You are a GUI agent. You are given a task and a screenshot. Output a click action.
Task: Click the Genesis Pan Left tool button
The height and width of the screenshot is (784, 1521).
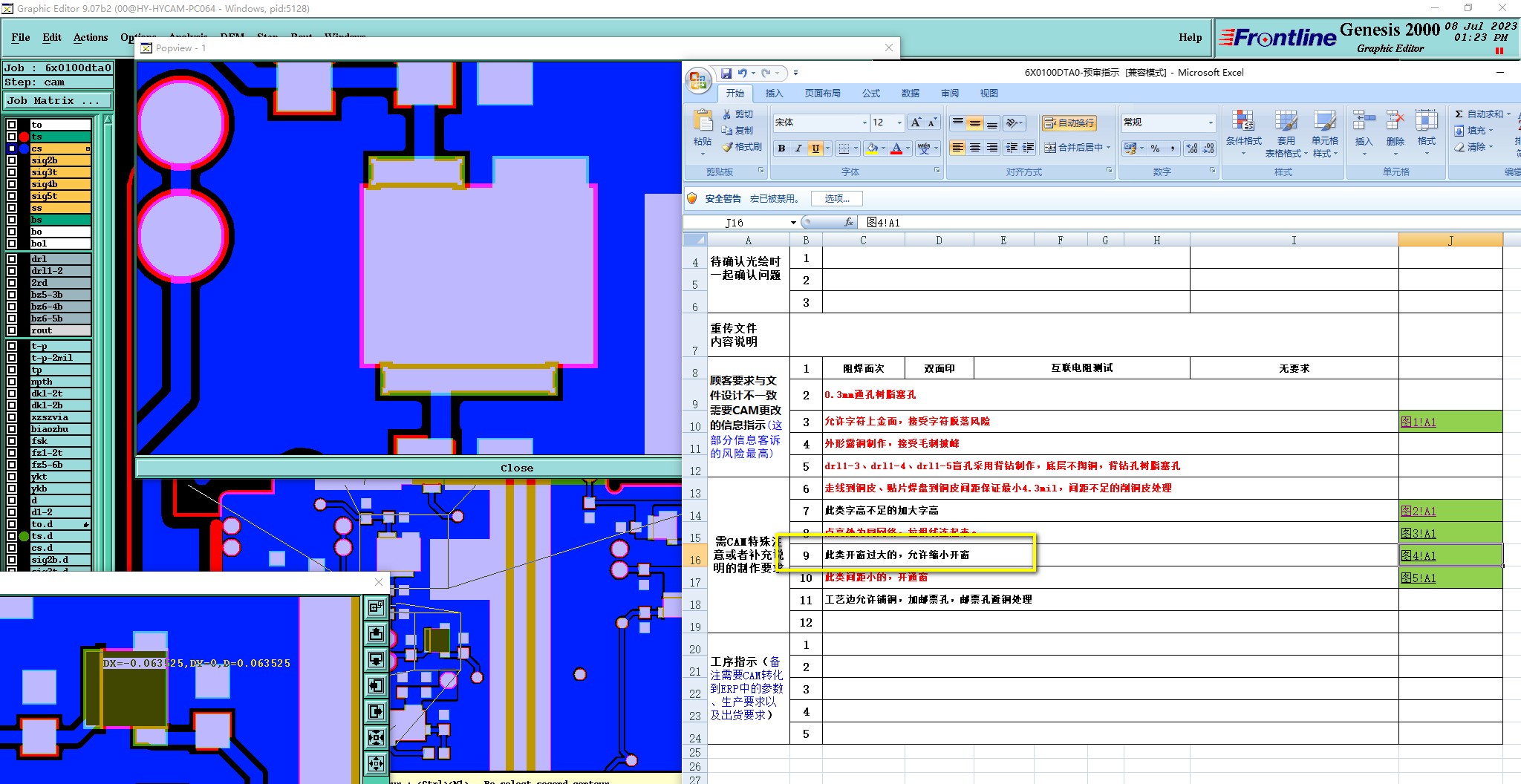pyautogui.click(x=377, y=685)
